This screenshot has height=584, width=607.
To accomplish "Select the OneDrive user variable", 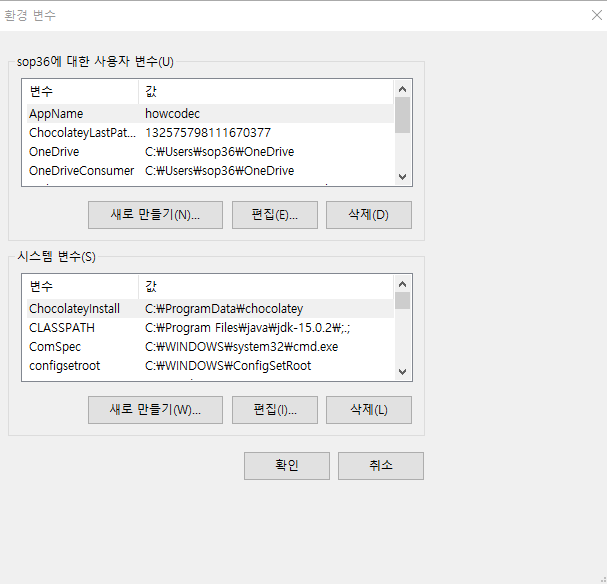I will [210, 152].
